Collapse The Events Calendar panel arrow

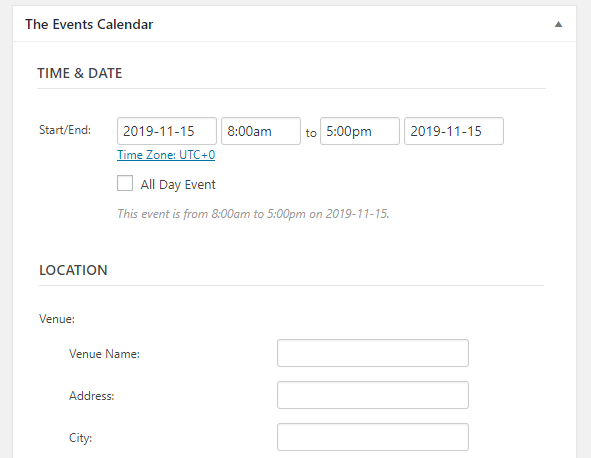(558, 25)
